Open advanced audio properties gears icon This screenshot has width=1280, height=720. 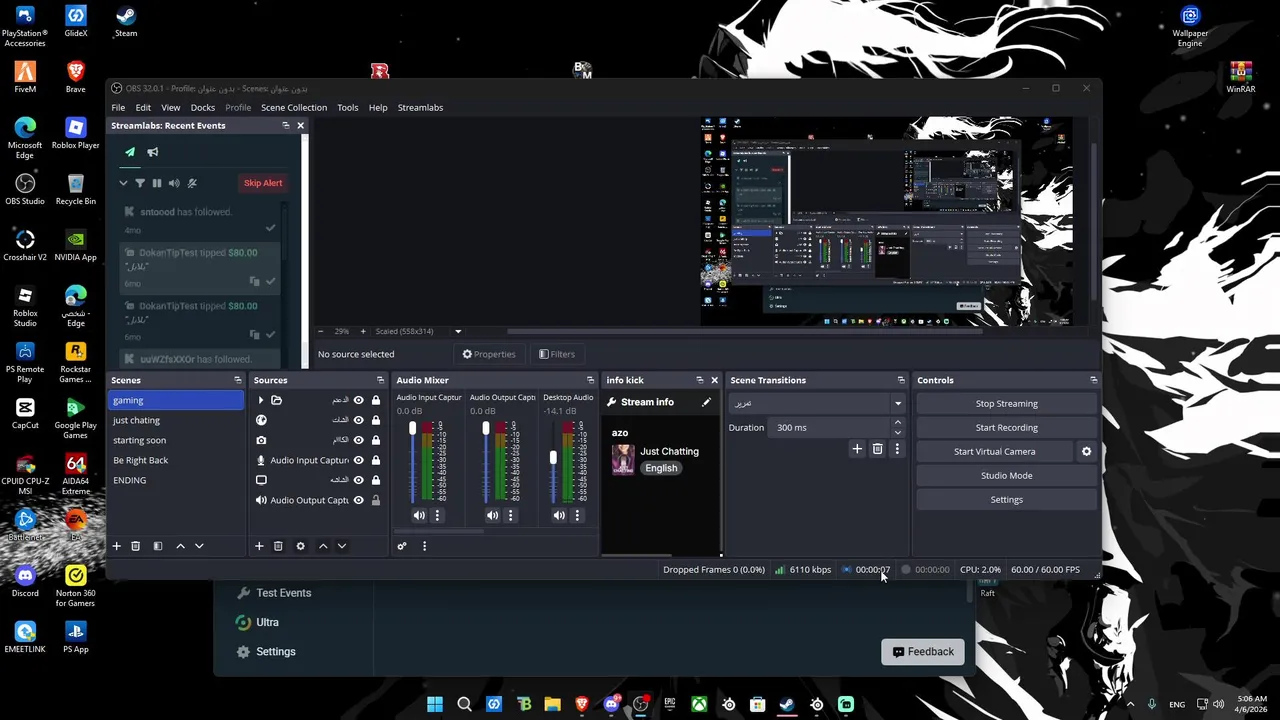(402, 546)
